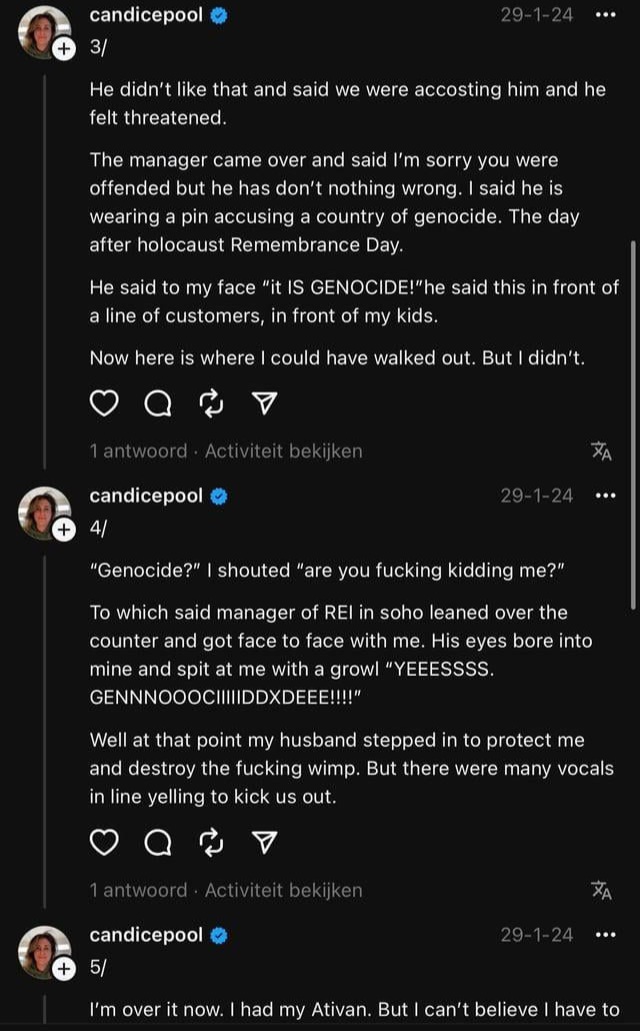Repost the post numbered 4/
This screenshot has width=640, height=1031.
click(211, 842)
